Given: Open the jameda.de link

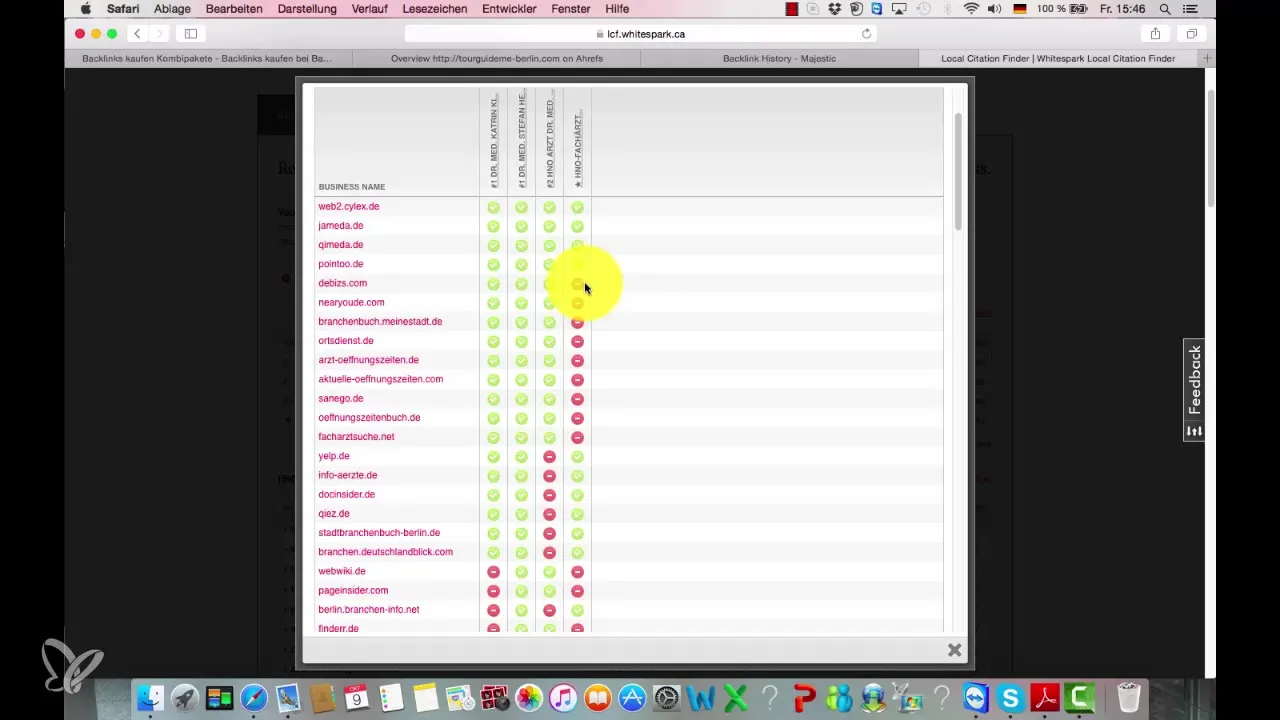Looking at the screenshot, I should pos(341,225).
